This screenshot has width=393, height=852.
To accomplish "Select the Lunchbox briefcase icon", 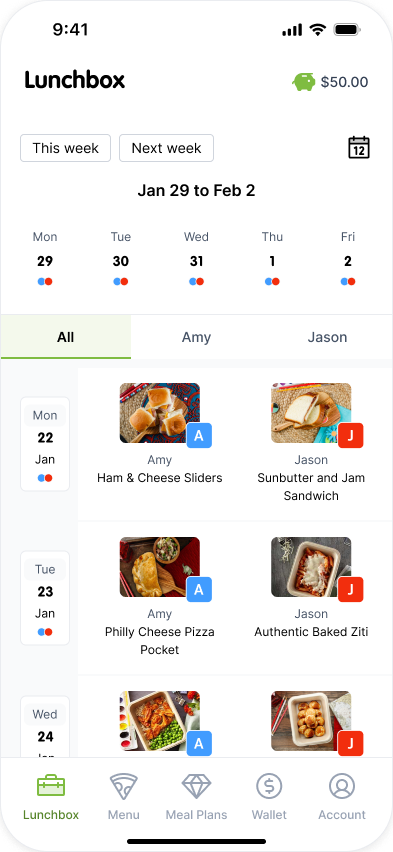I will coord(51,786).
